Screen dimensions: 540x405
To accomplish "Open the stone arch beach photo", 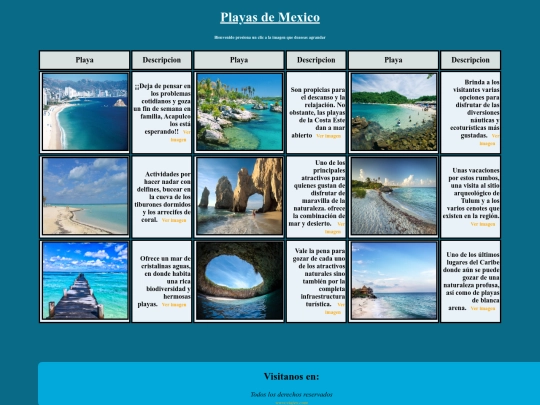I will pyautogui.click(x=239, y=196).
